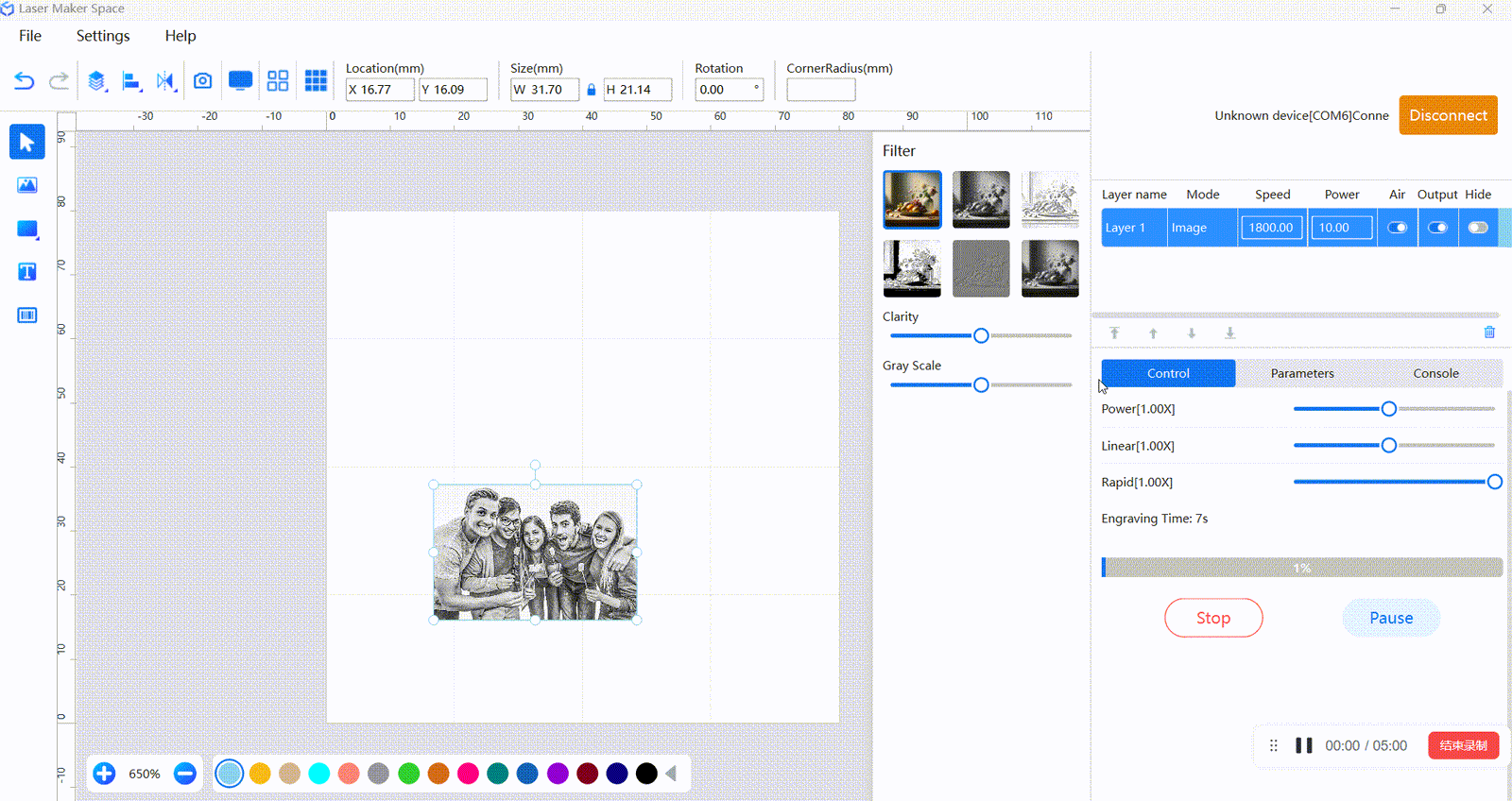
Task: Stop the engraving job
Action: coord(1213,618)
